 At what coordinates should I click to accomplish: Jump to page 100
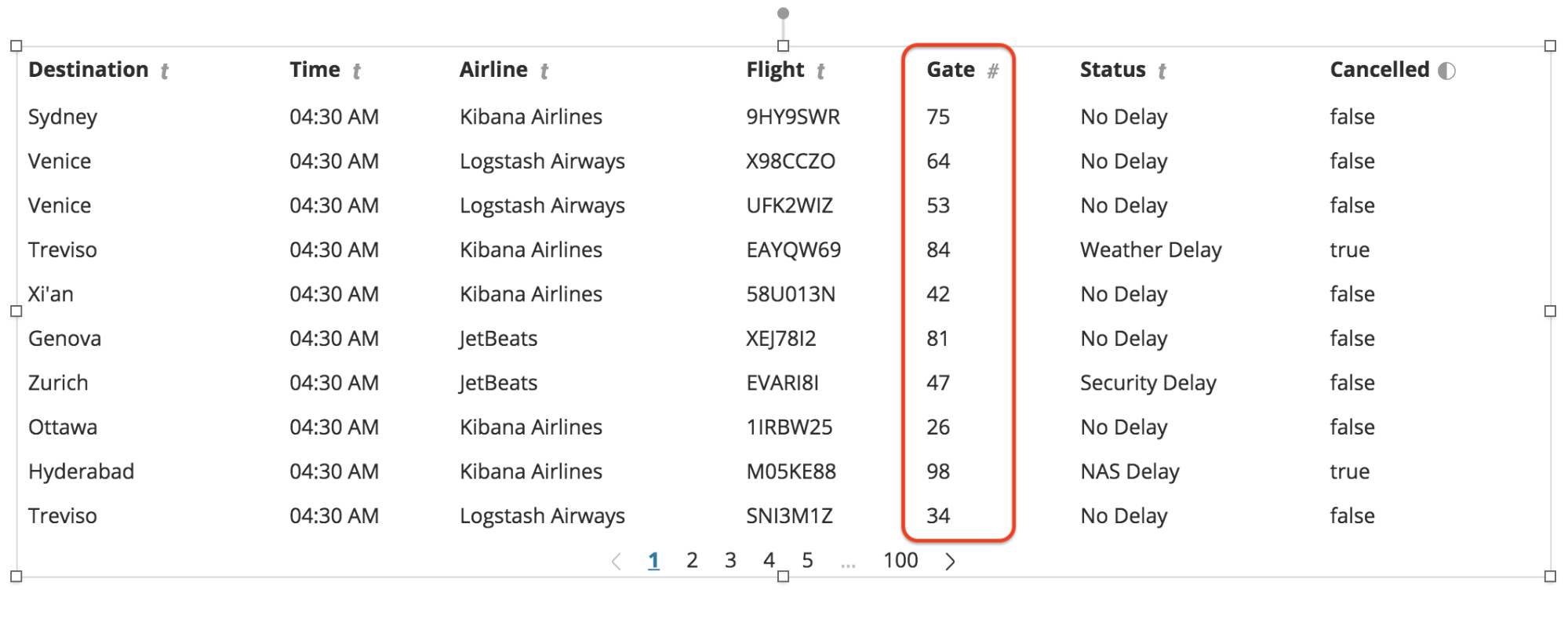click(900, 560)
